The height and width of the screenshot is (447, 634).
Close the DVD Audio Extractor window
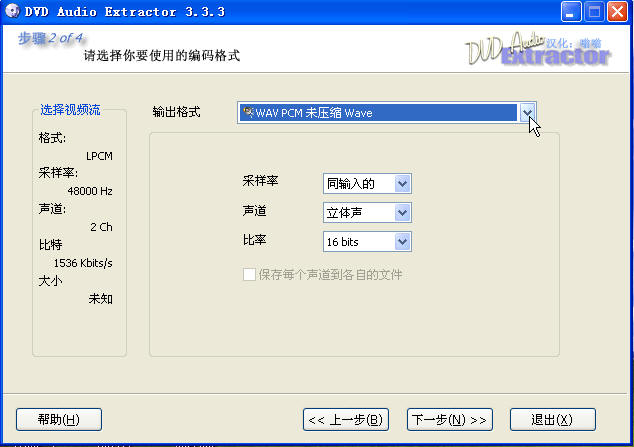click(617, 11)
